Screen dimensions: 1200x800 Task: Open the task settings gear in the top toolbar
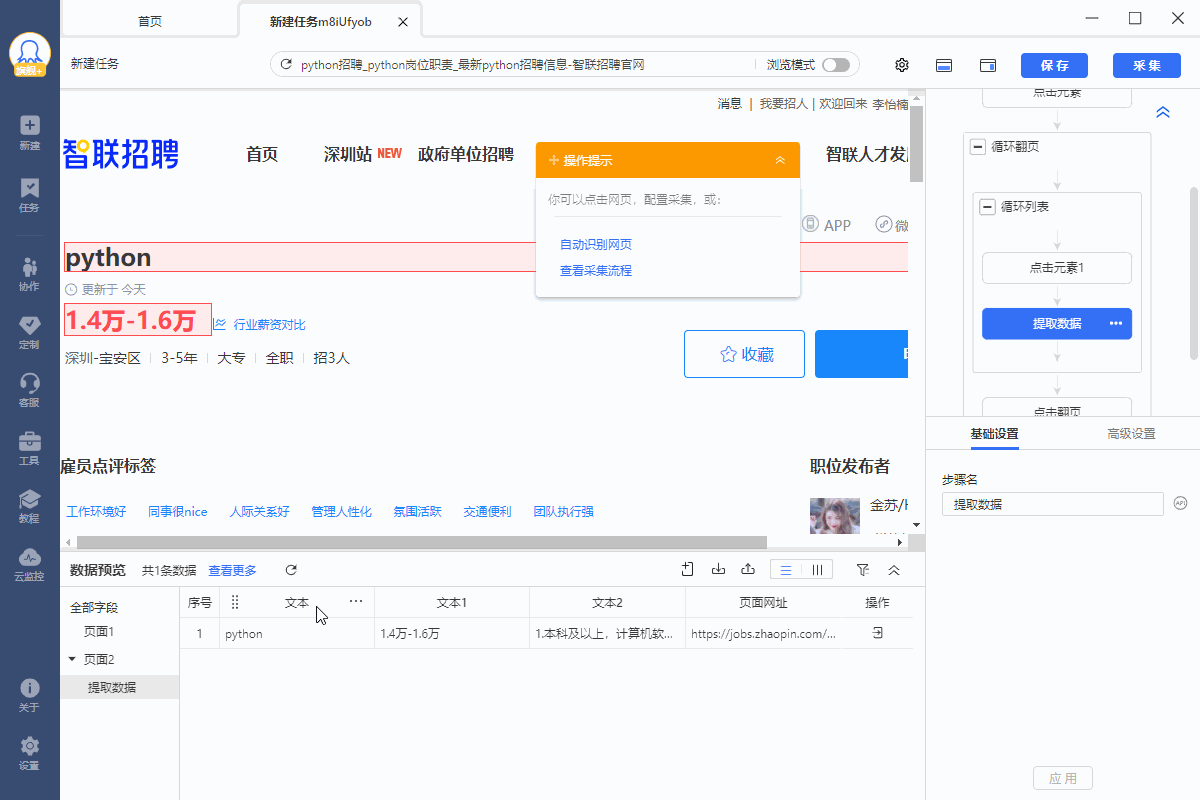[902, 65]
